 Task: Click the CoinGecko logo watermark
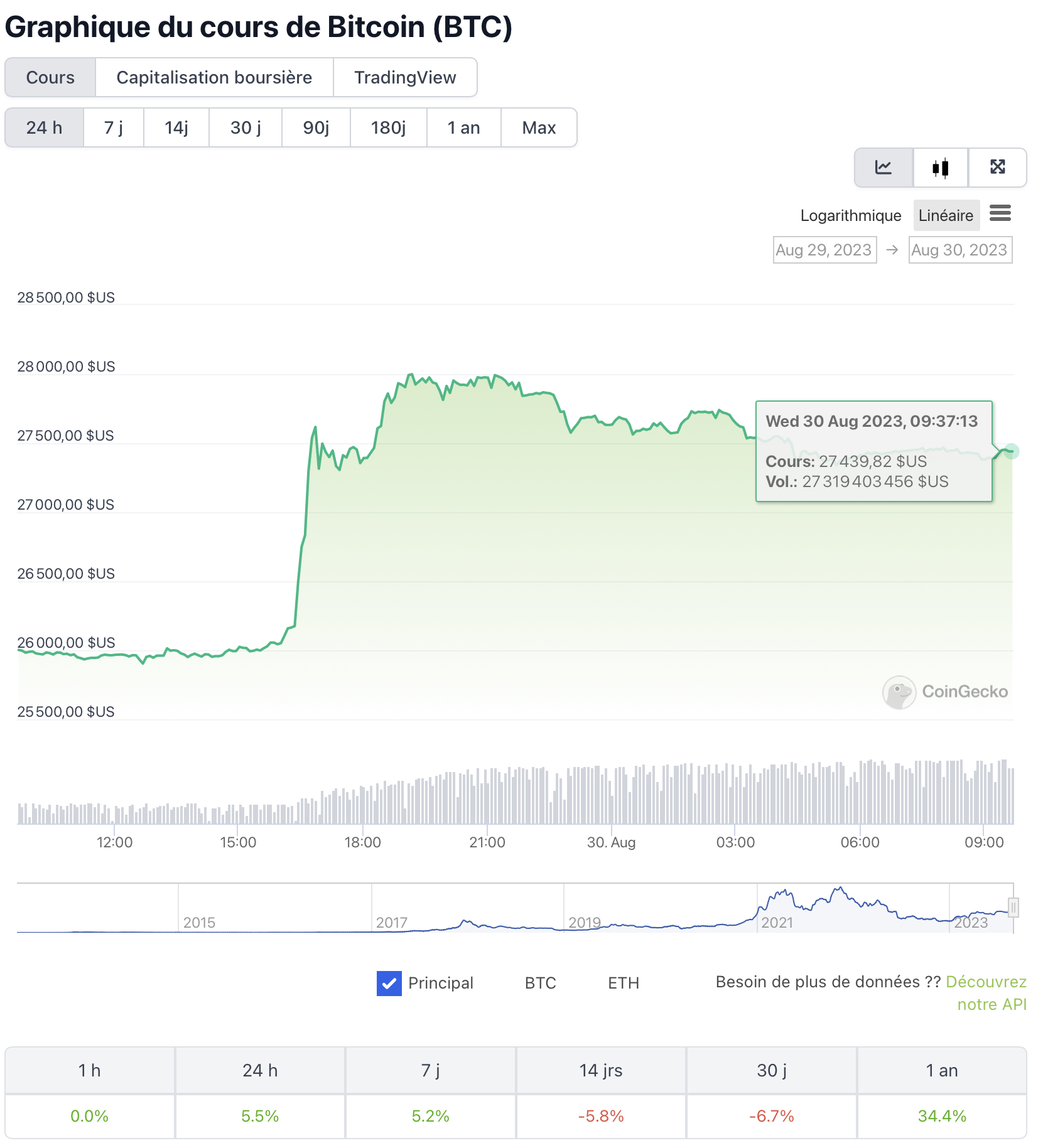[x=945, y=692]
